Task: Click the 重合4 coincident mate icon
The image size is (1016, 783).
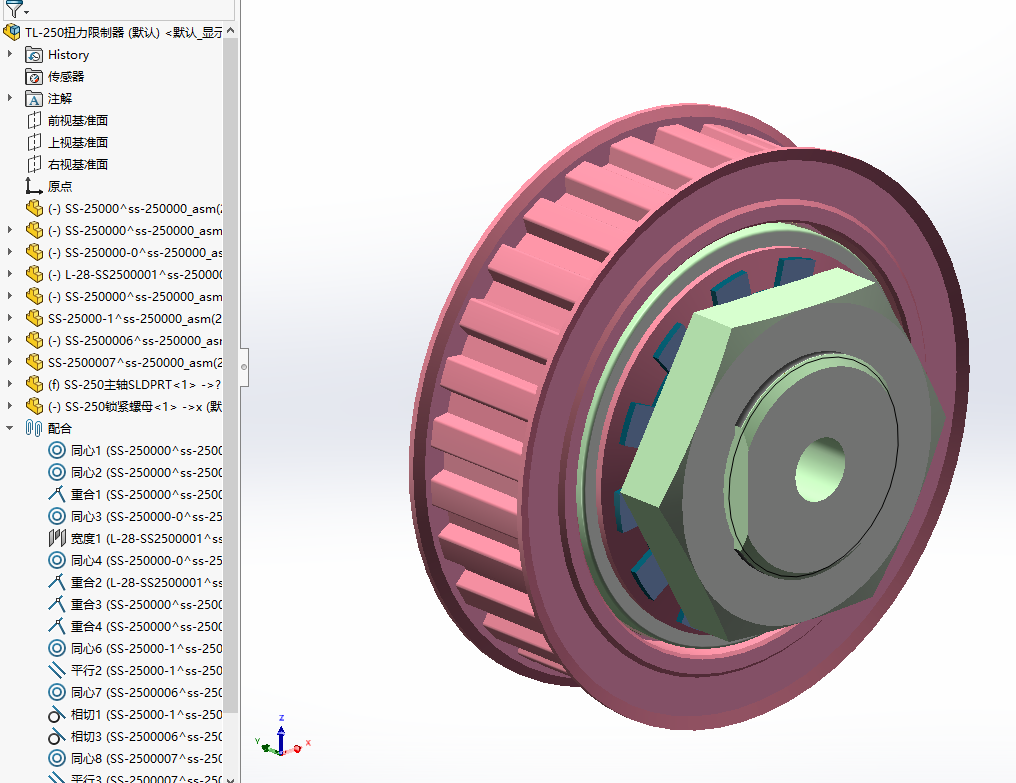Action: (57, 626)
